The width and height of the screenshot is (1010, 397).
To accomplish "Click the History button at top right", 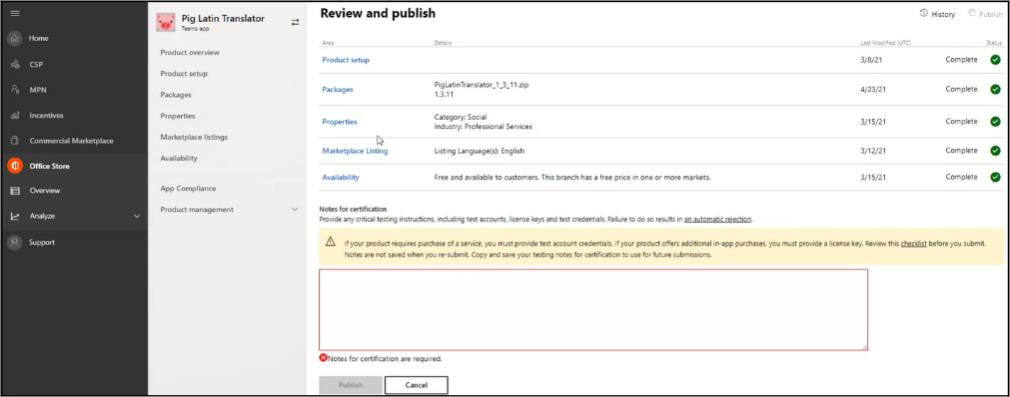I will (937, 14).
